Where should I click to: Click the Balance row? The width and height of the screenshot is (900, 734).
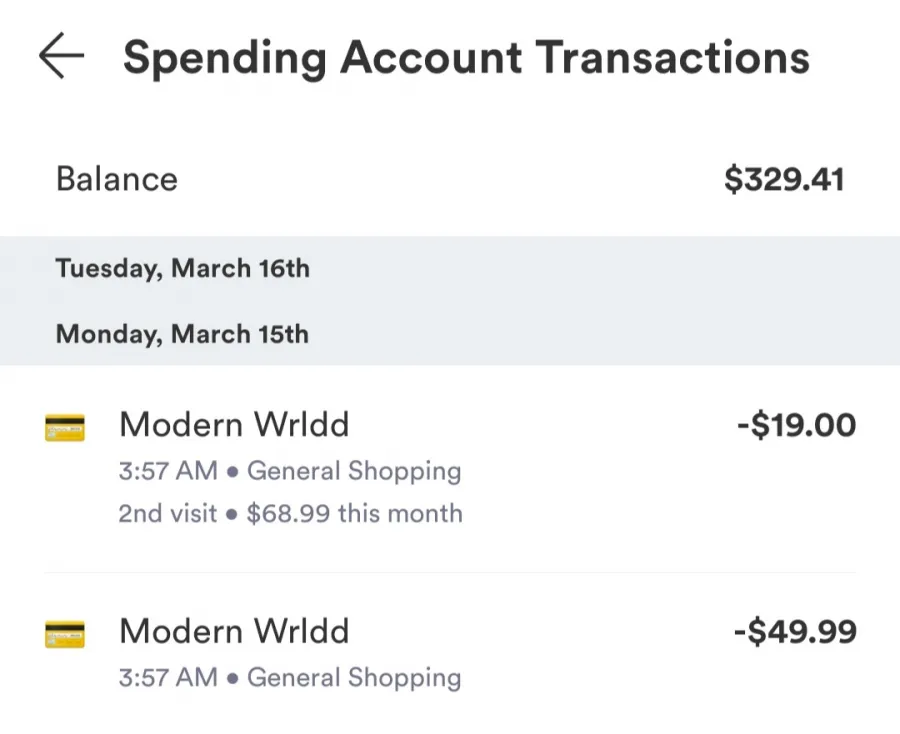pyautogui.click(x=450, y=179)
